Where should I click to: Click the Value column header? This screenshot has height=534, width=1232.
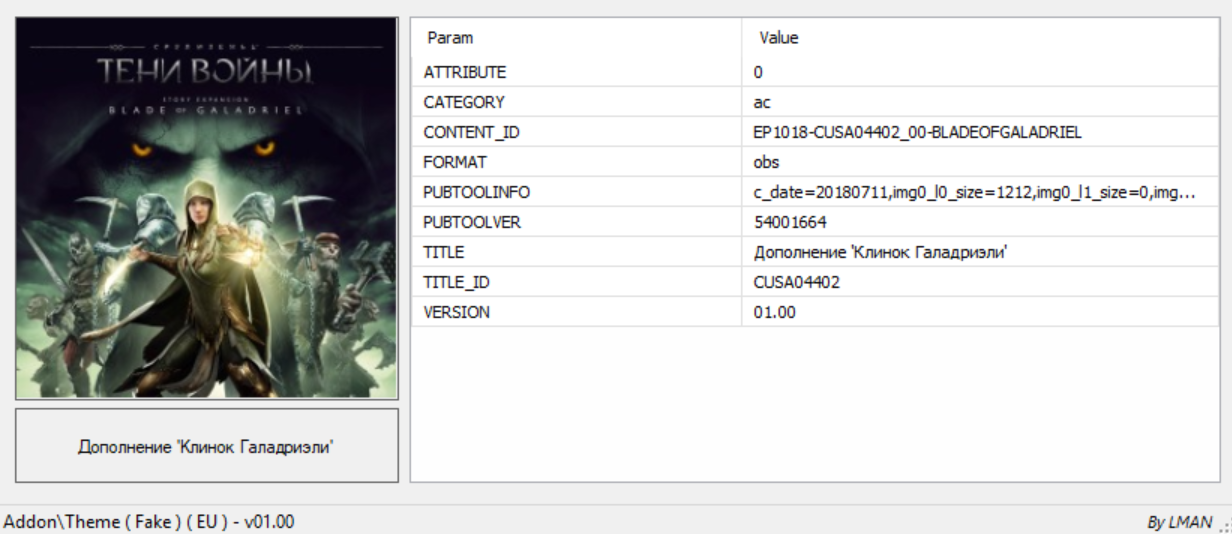point(980,38)
